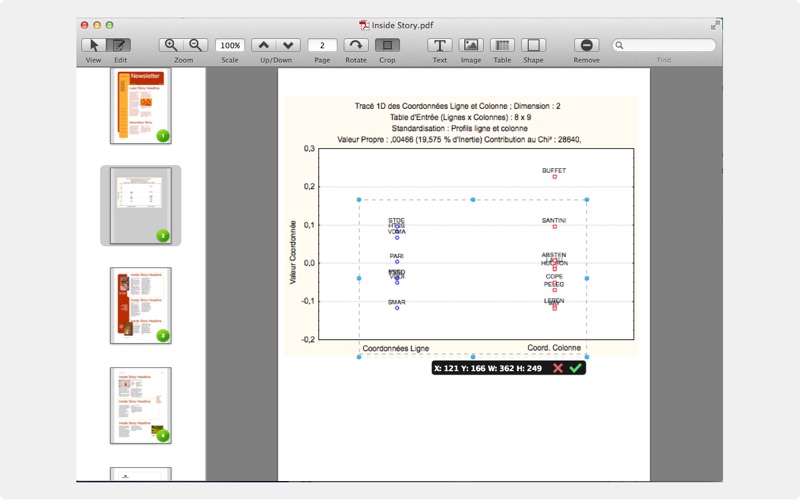This screenshot has height=500, width=800.
Task: Click the 100% scale field
Action: [x=230, y=45]
